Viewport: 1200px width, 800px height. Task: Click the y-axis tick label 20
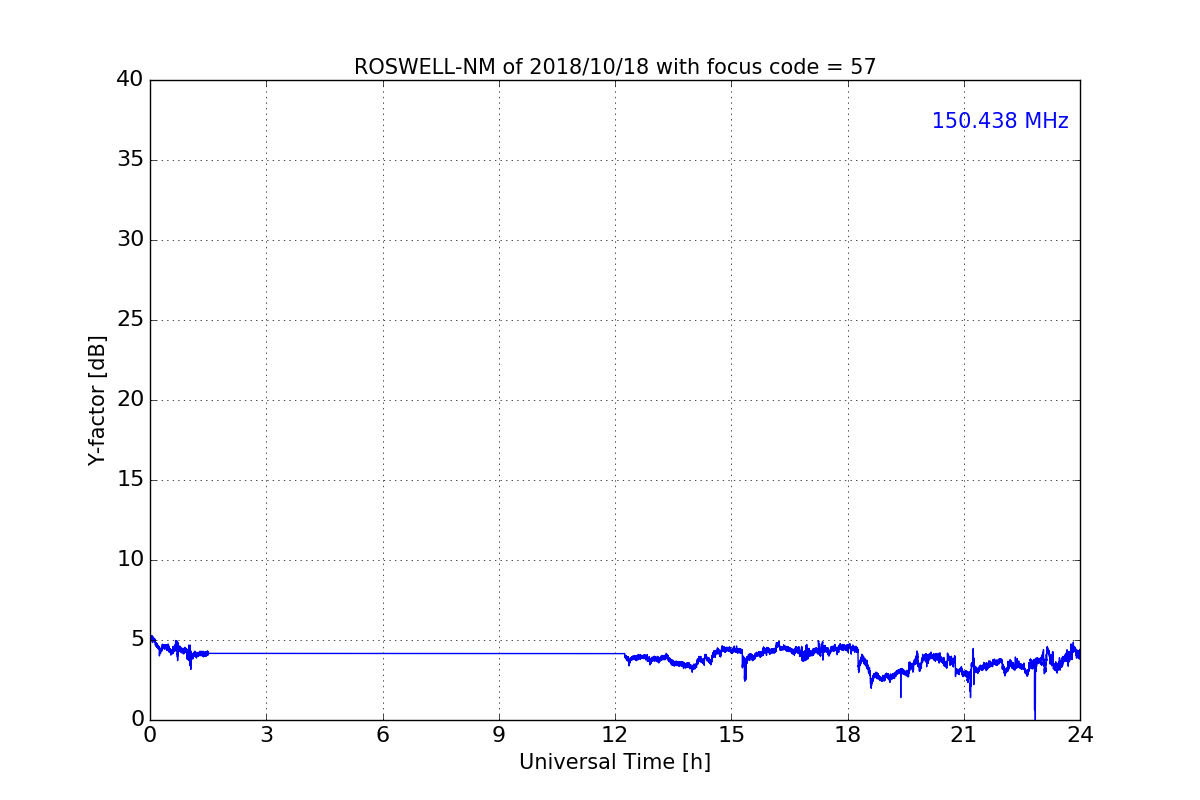pyautogui.click(x=130, y=399)
